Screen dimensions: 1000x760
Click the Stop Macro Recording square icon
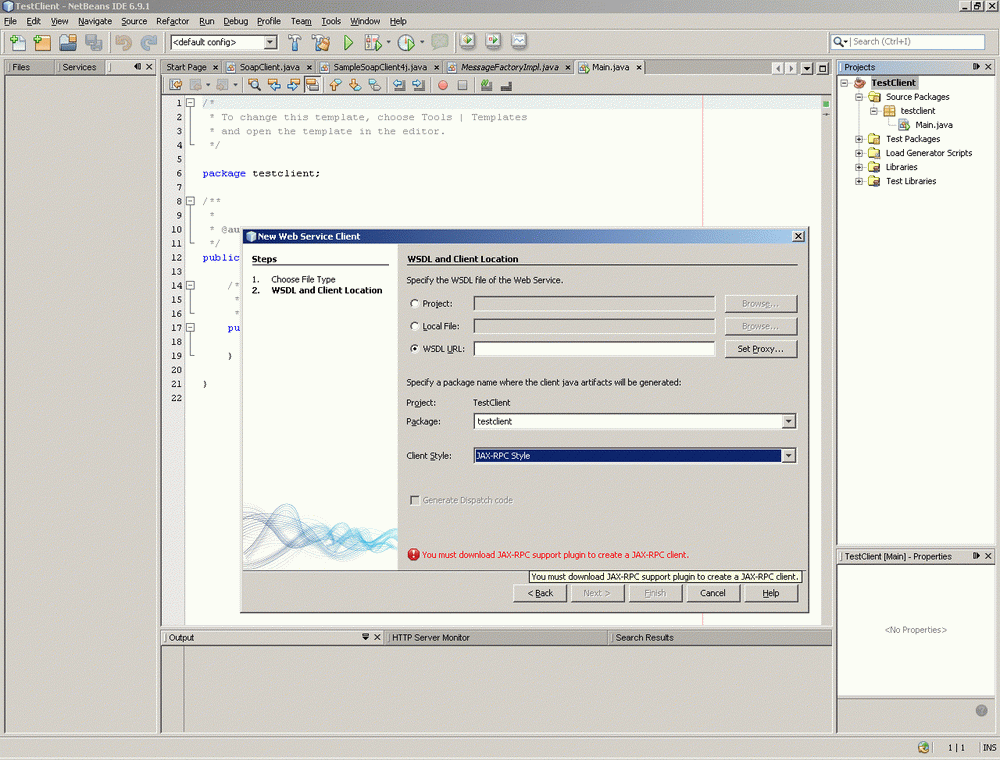[462, 85]
